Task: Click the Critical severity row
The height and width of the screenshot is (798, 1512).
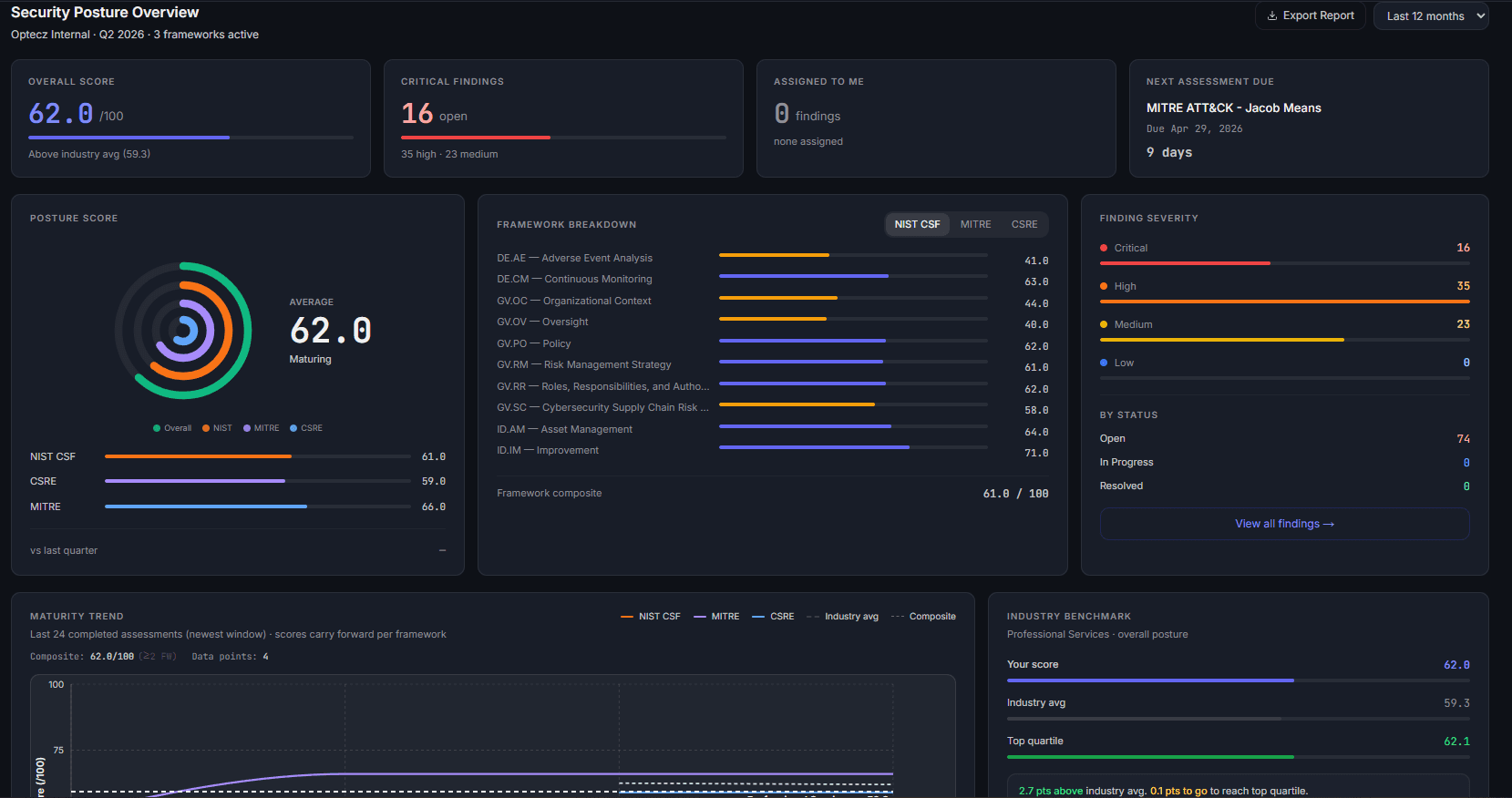Action: 1284,253
